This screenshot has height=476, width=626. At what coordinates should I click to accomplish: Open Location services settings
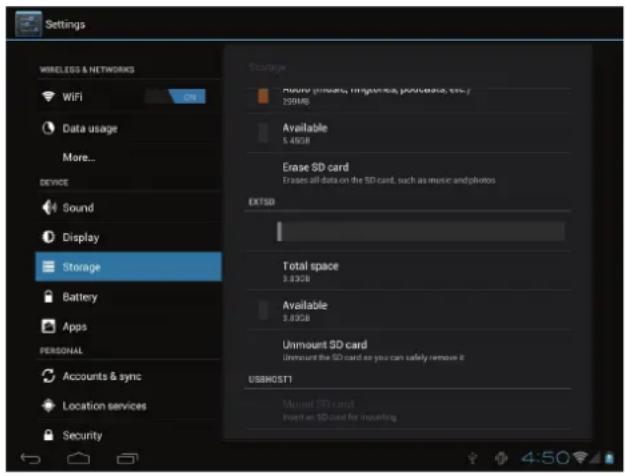(128, 406)
